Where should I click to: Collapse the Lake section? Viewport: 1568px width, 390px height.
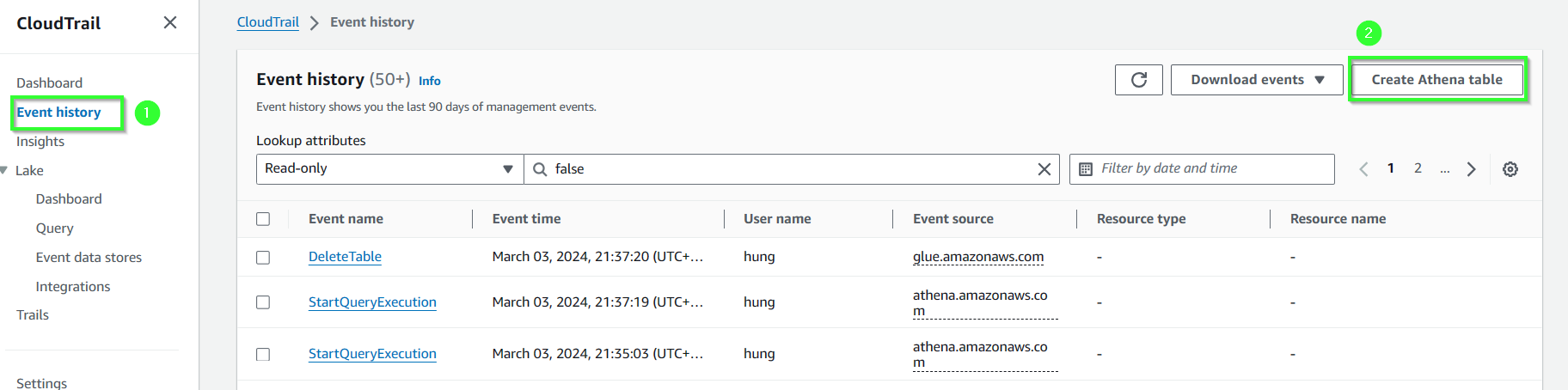click(4, 171)
